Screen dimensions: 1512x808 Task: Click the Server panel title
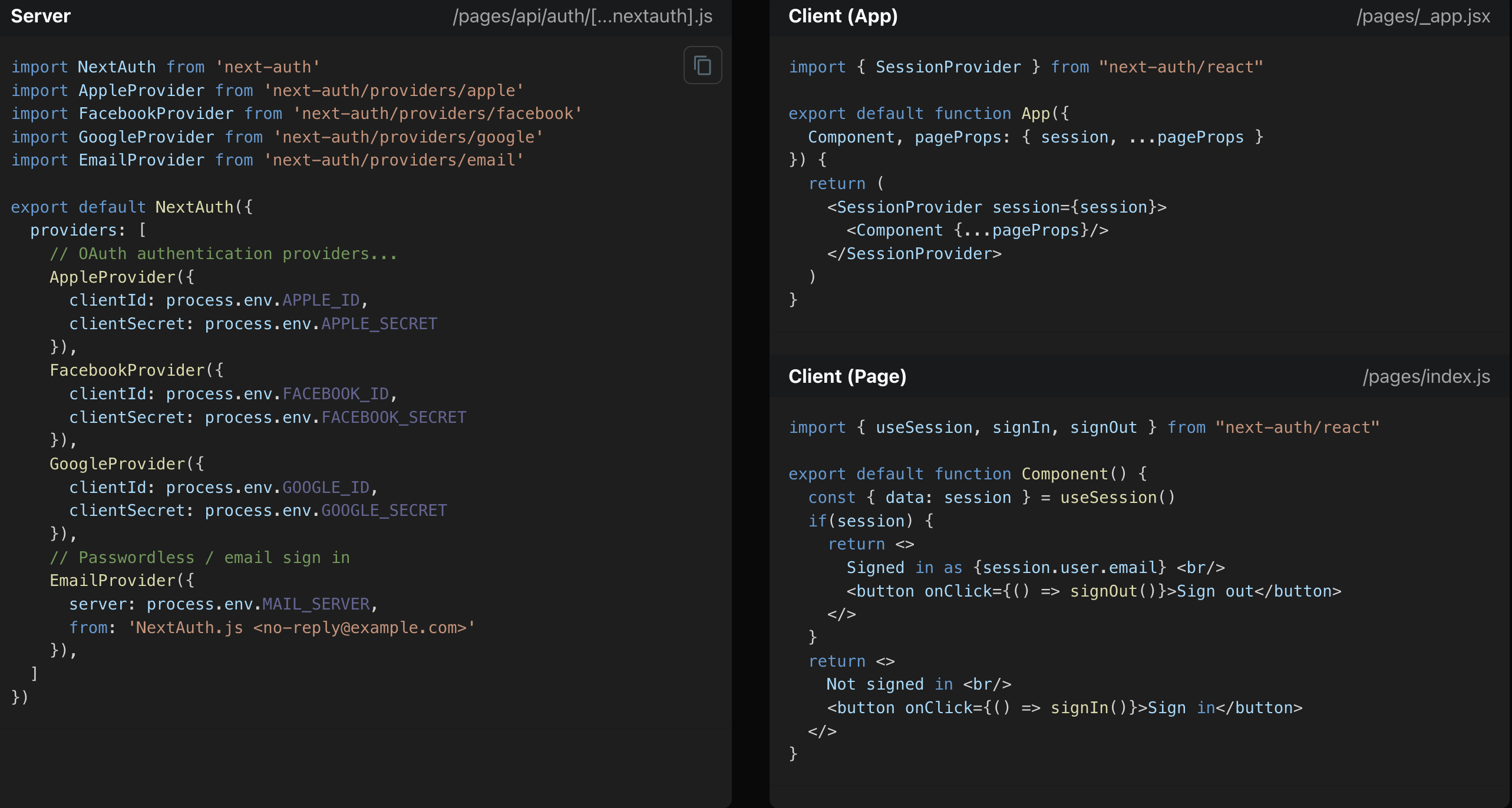tap(41, 16)
